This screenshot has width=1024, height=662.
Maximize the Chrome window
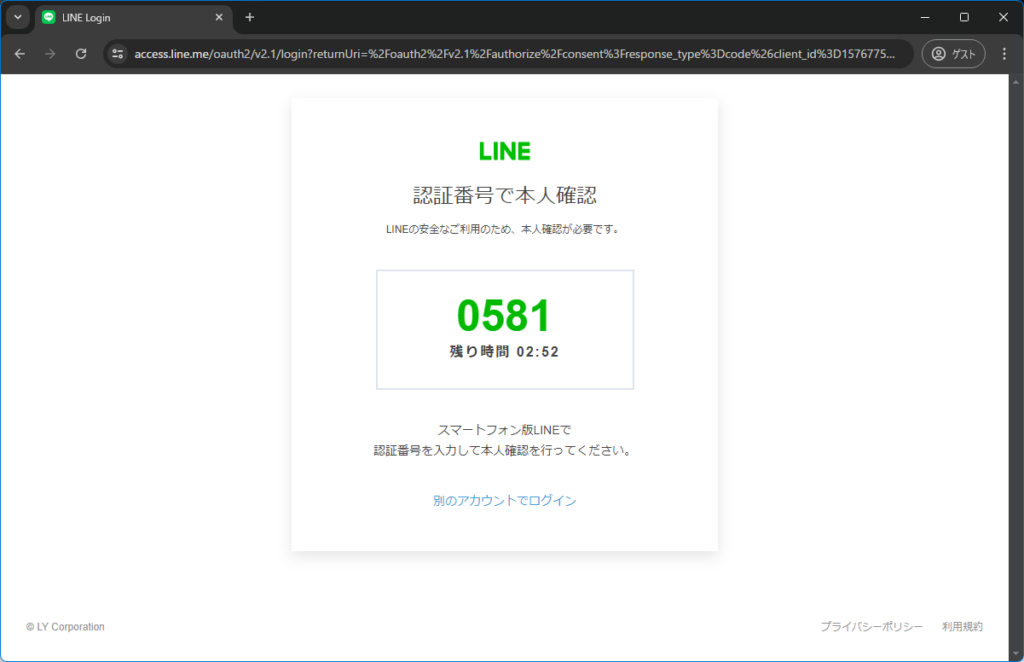(964, 18)
